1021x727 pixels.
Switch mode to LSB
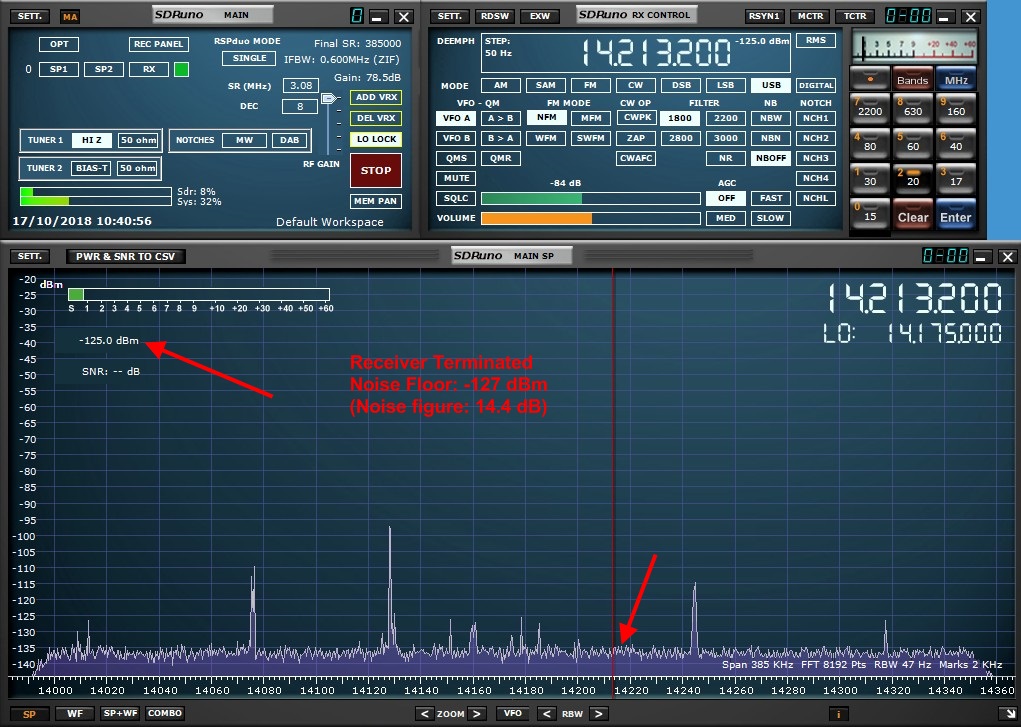pyautogui.click(x=725, y=85)
